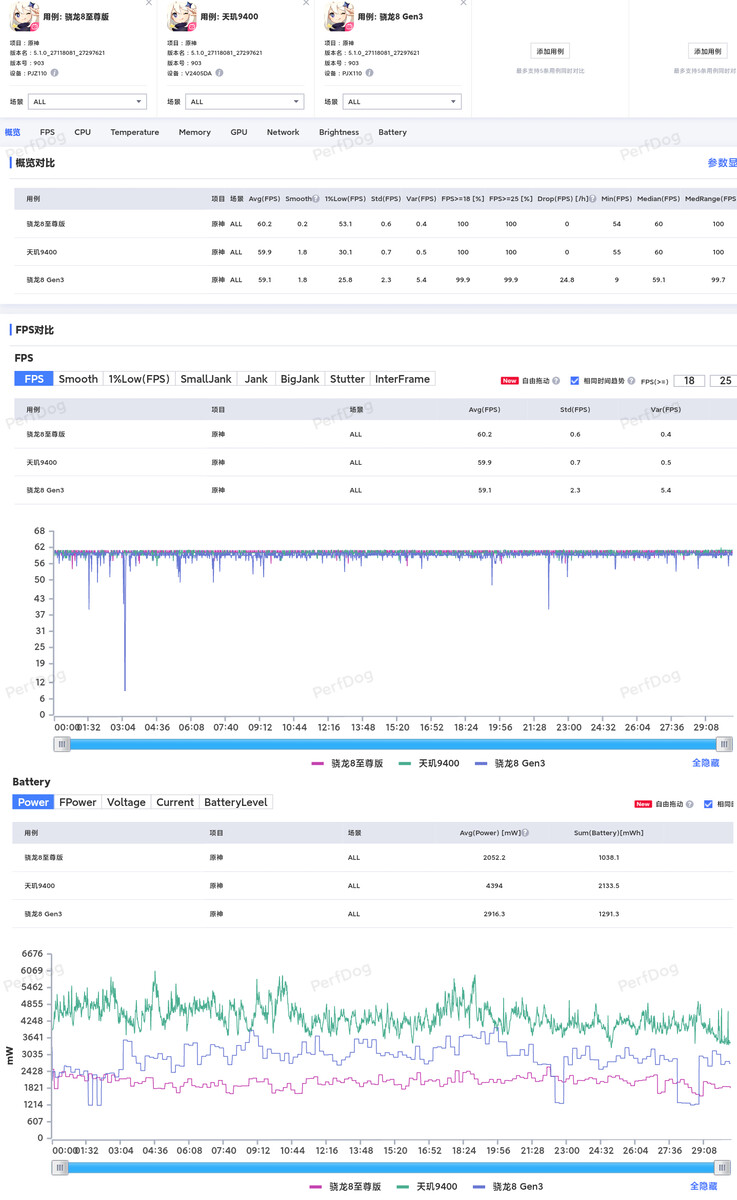Expand scene dropdown for 骁龙8 Gen3 case
The height and width of the screenshot is (1200, 737).
tap(402, 102)
